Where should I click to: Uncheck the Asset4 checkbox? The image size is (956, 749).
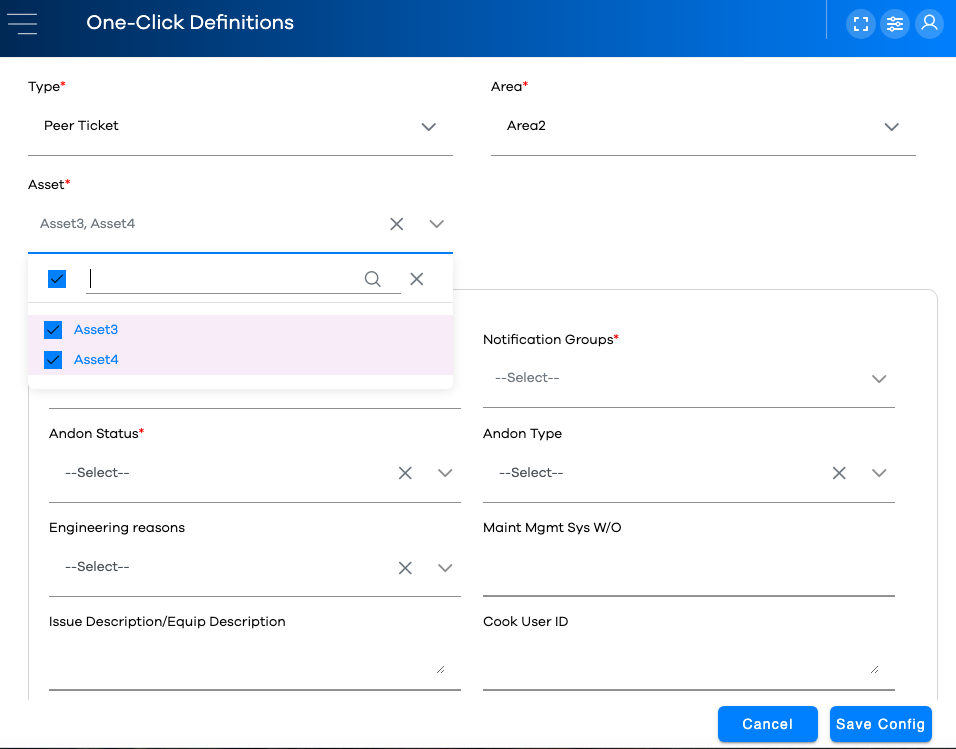tap(53, 360)
